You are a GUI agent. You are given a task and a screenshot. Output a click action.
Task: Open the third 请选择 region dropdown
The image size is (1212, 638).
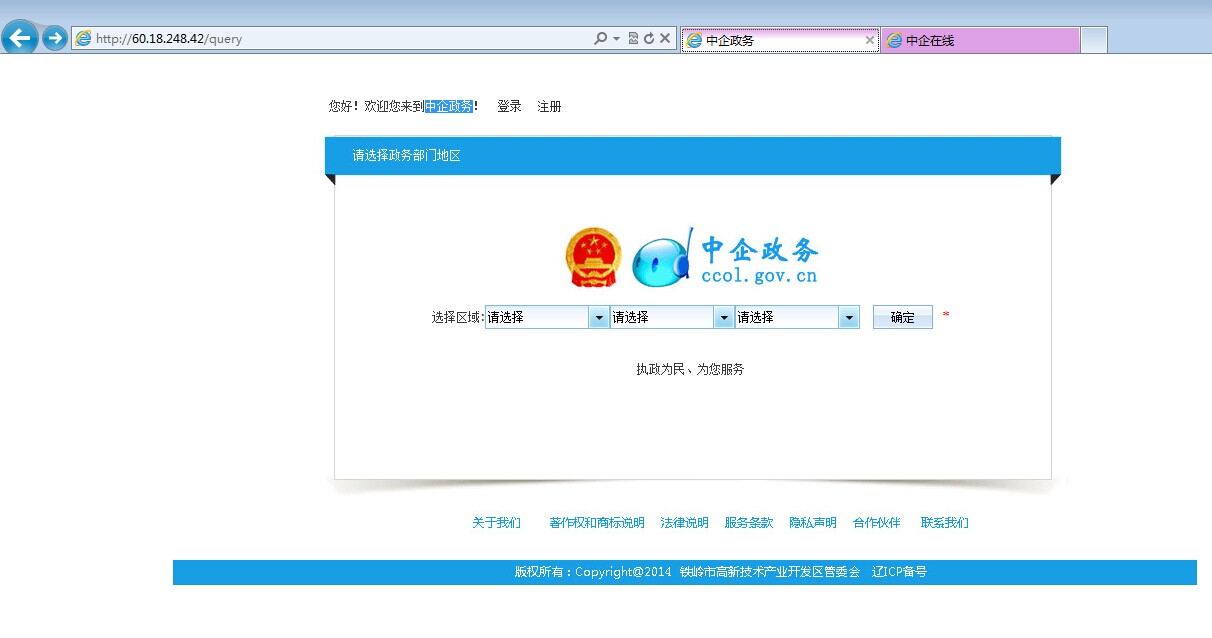tap(797, 317)
